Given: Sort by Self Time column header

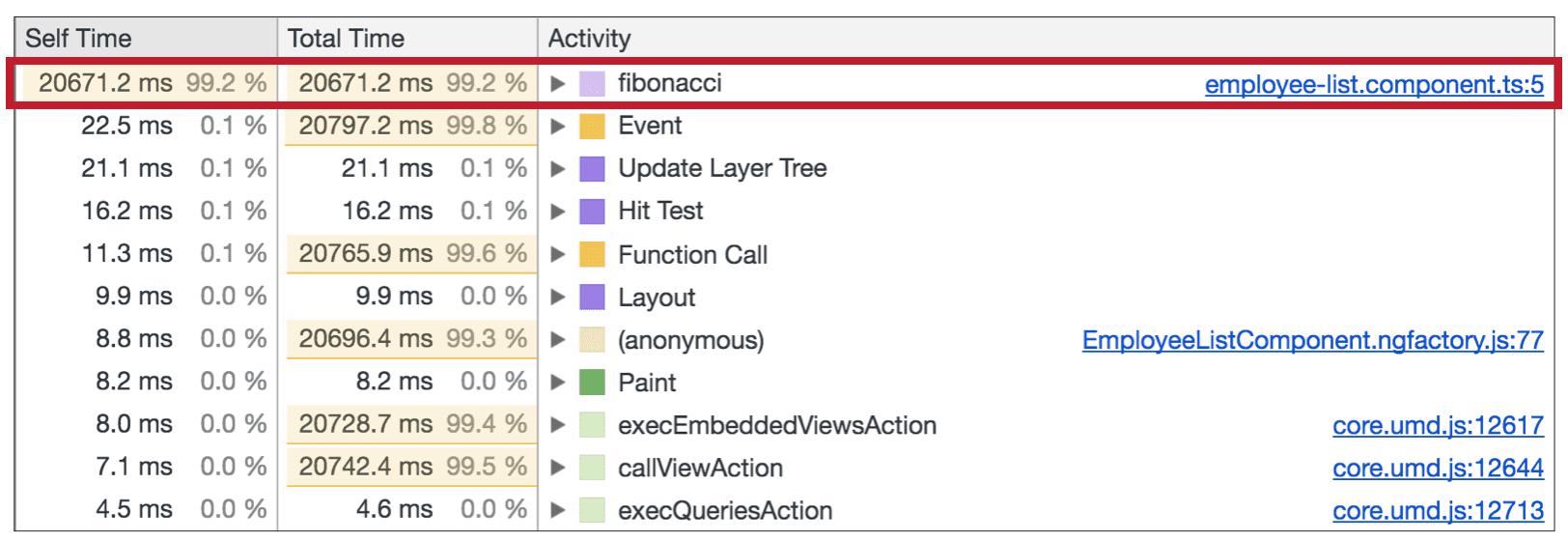Looking at the screenshot, I should (x=78, y=39).
